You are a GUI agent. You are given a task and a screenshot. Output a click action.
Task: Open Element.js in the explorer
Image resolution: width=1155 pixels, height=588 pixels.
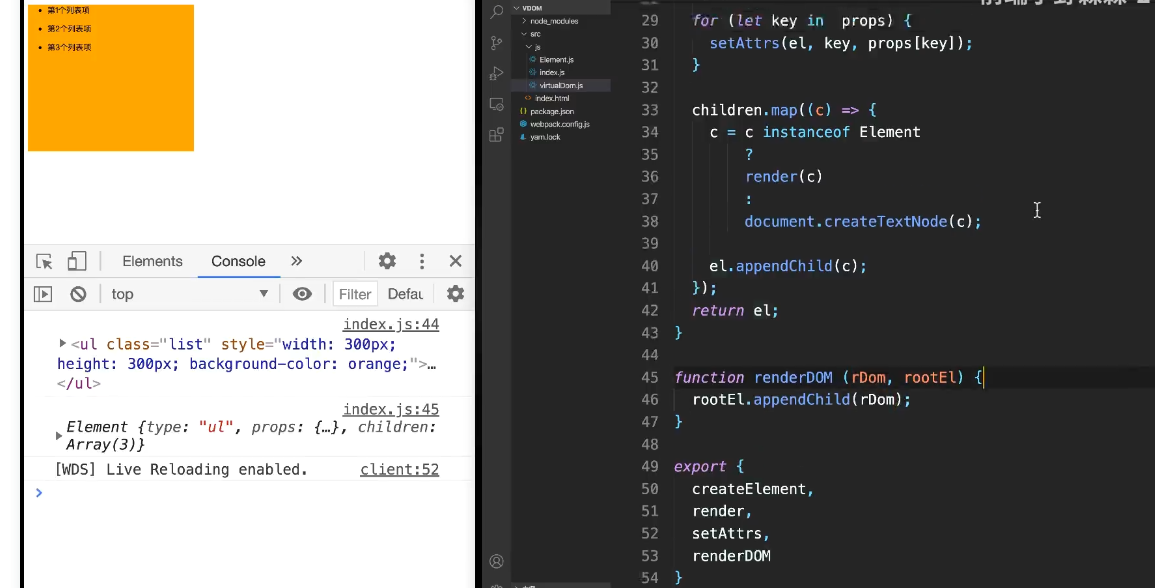pyautogui.click(x=556, y=60)
